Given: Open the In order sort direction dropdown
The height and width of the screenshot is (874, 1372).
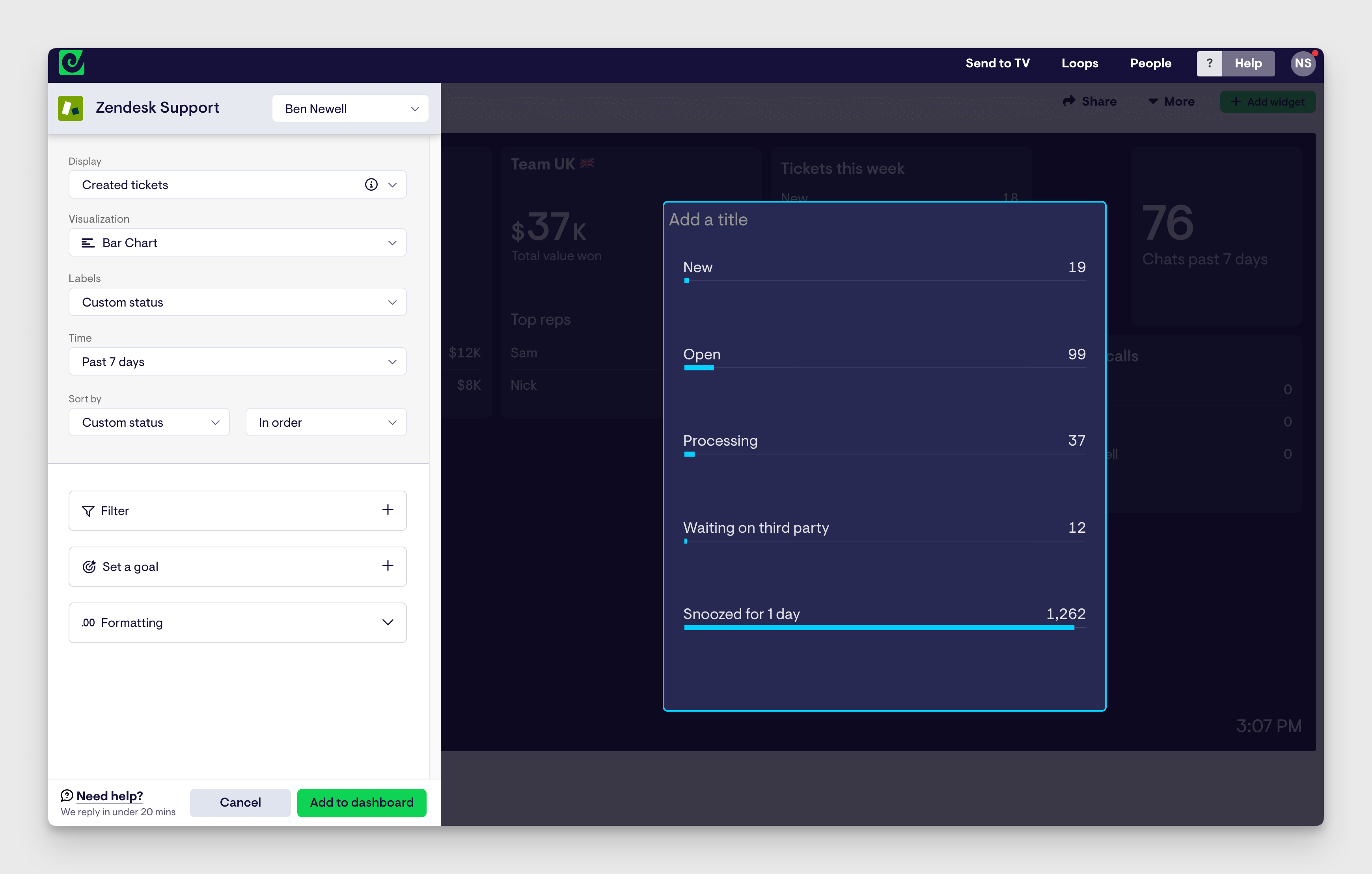Looking at the screenshot, I should (x=325, y=422).
